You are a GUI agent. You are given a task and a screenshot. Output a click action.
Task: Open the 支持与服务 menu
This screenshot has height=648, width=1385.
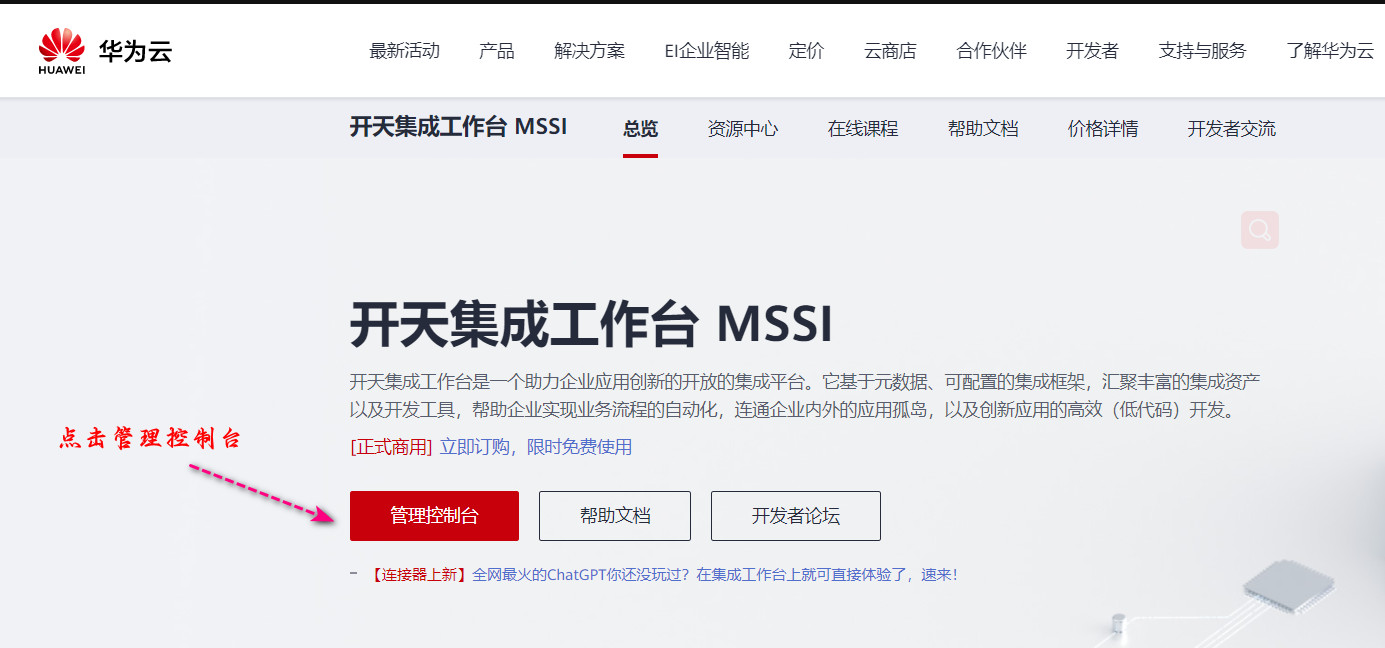pos(1202,51)
